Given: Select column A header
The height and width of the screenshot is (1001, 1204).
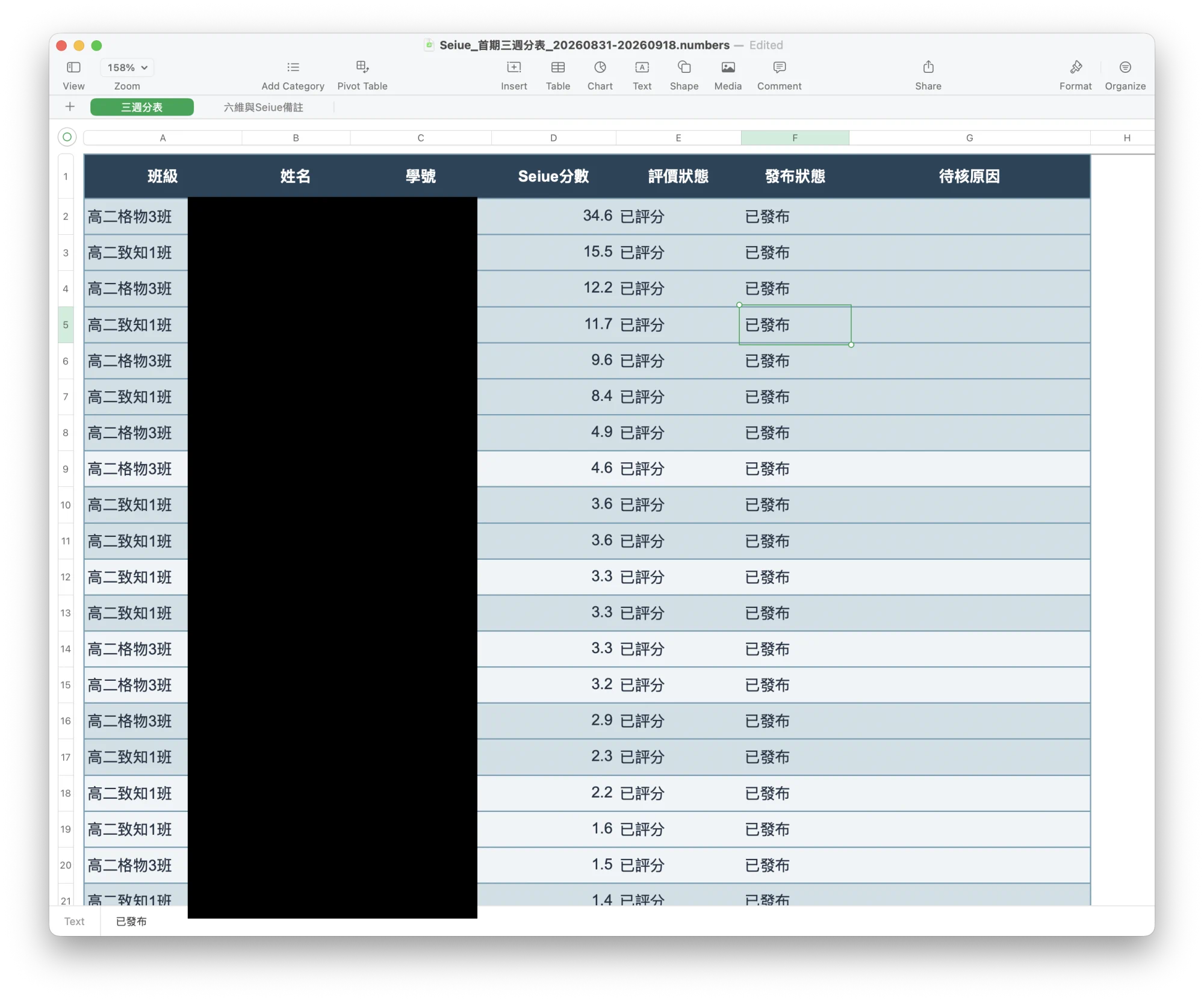Looking at the screenshot, I should pos(163,138).
